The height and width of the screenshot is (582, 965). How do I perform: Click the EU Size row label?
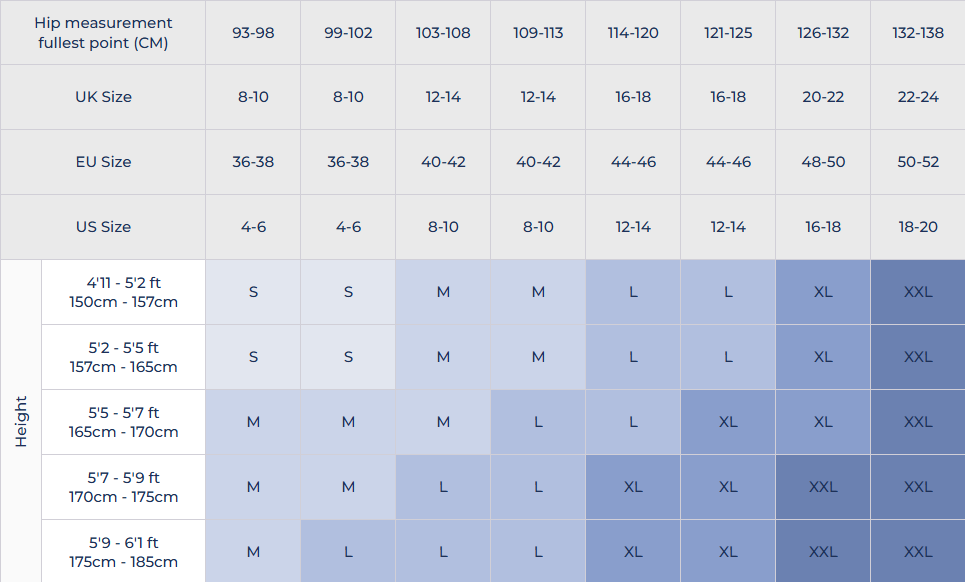[103, 162]
